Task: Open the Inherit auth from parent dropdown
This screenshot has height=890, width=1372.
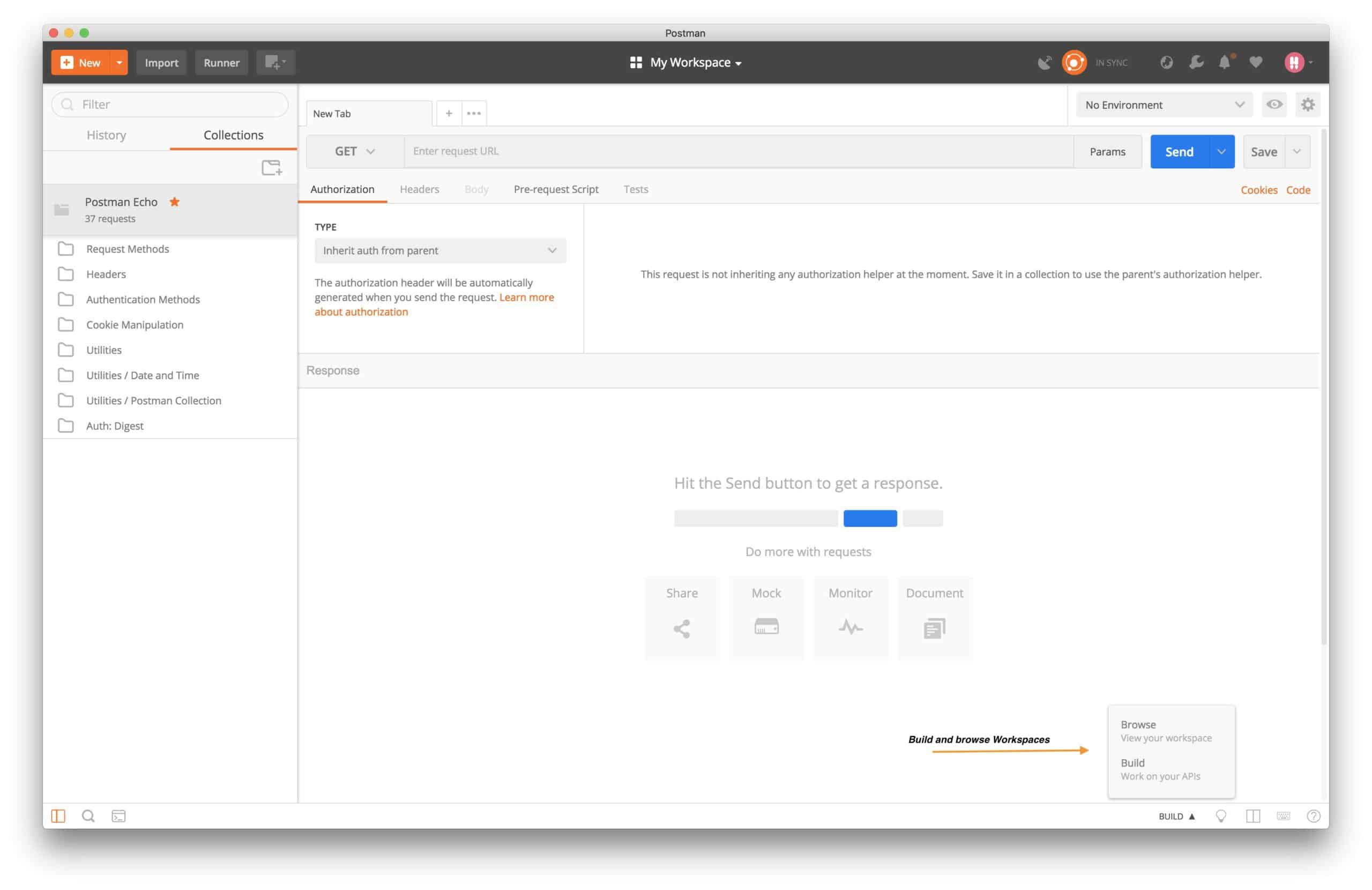Action: [440, 250]
